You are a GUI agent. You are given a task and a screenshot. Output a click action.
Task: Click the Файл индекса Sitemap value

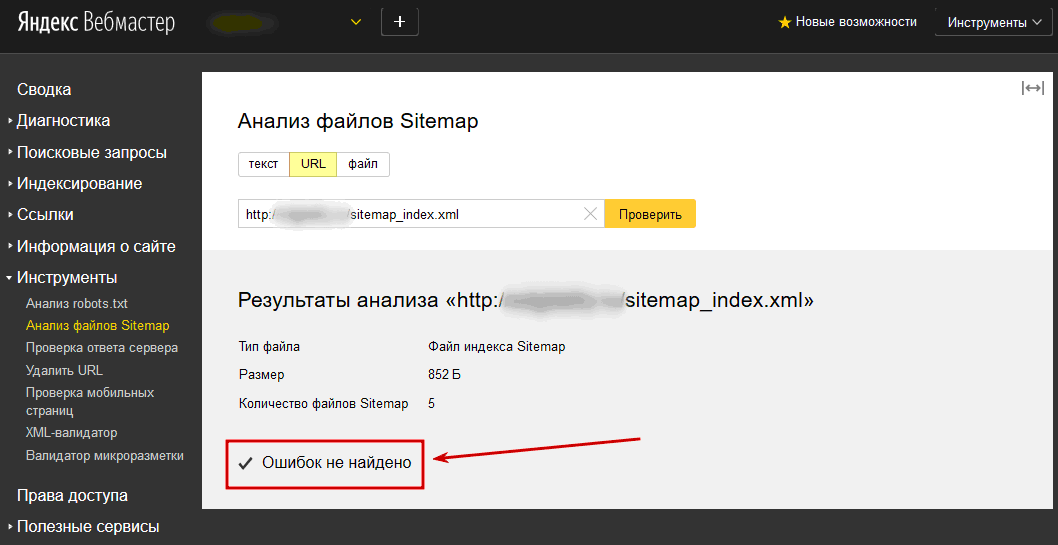click(497, 347)
